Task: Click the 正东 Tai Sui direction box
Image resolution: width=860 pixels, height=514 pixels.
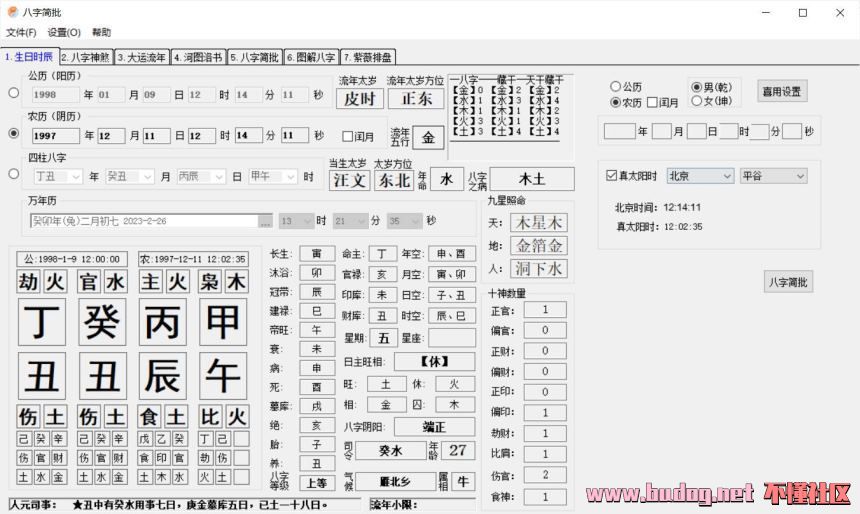Action: (416, 98)
